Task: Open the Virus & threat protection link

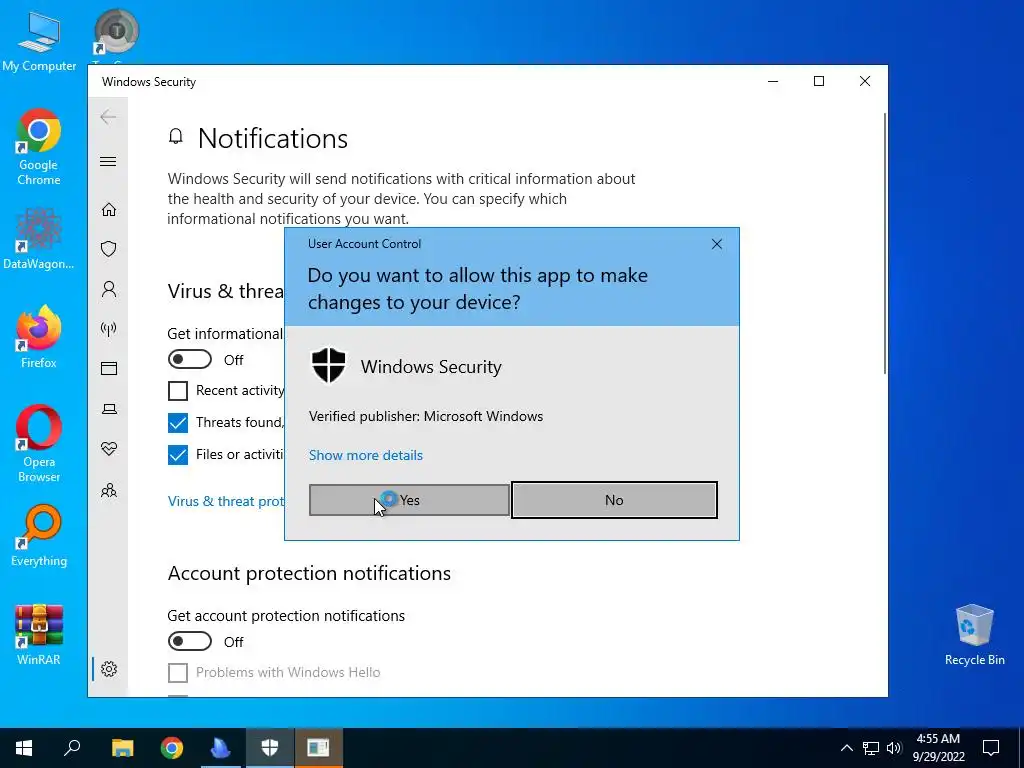Action: (226, 502)
